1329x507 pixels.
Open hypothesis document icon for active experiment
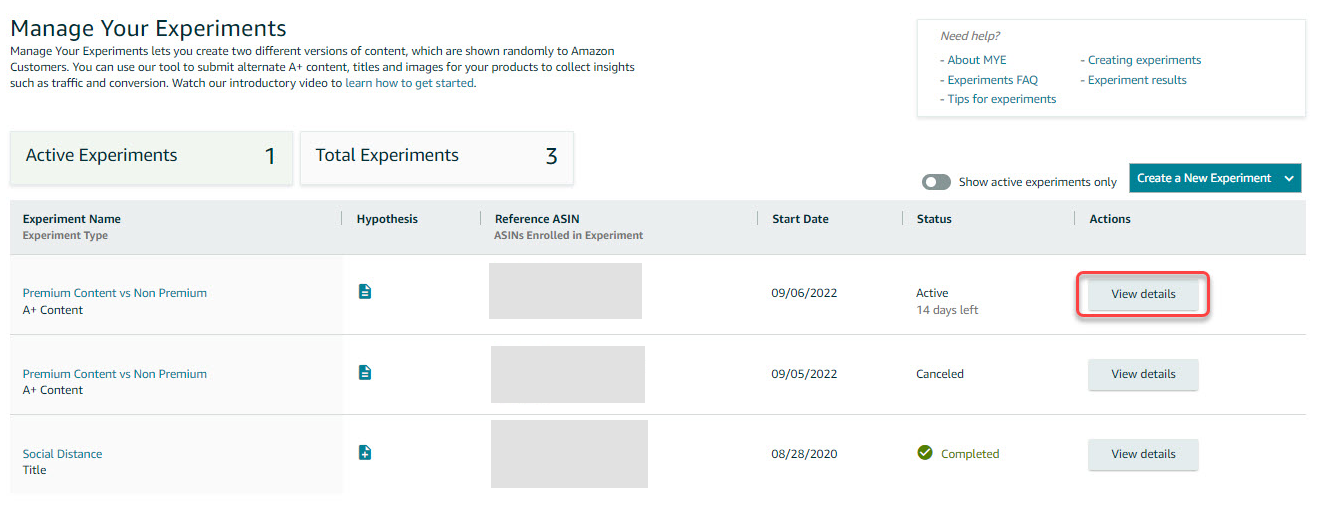(x=365, y=292)
